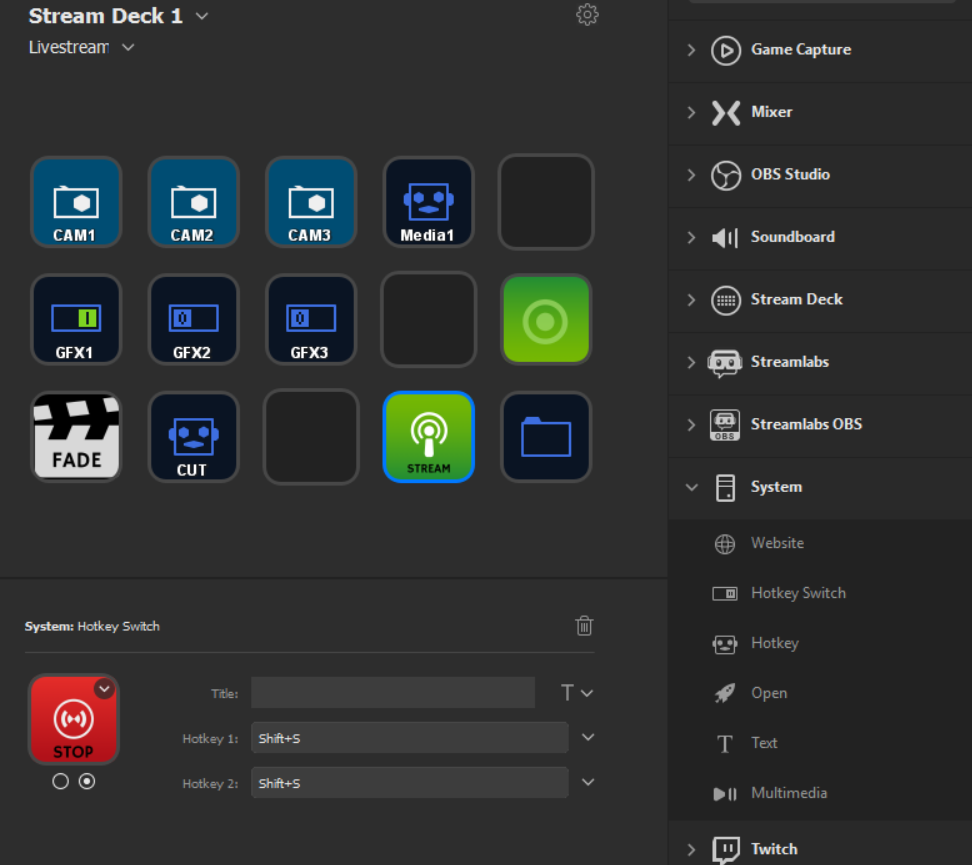
Task: Click the FADE clapperboard key
Action: (x=76, y=437)
